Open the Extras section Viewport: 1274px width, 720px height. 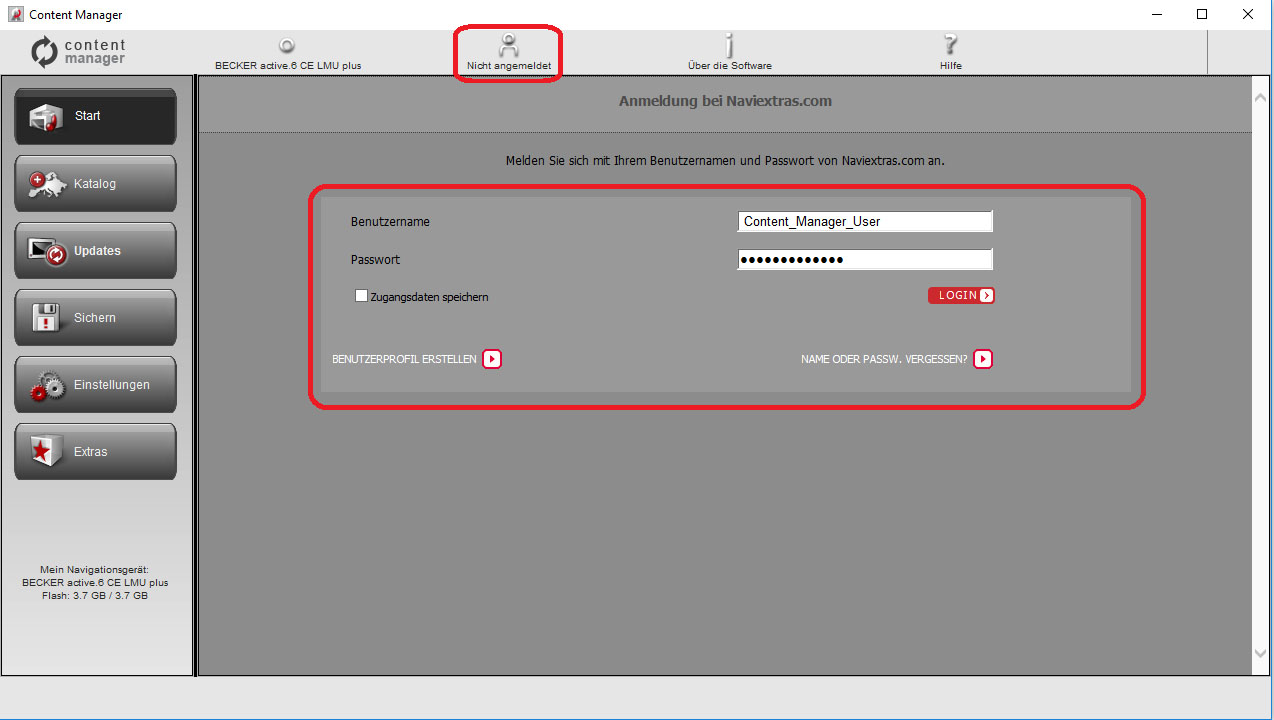coord(95,451)
